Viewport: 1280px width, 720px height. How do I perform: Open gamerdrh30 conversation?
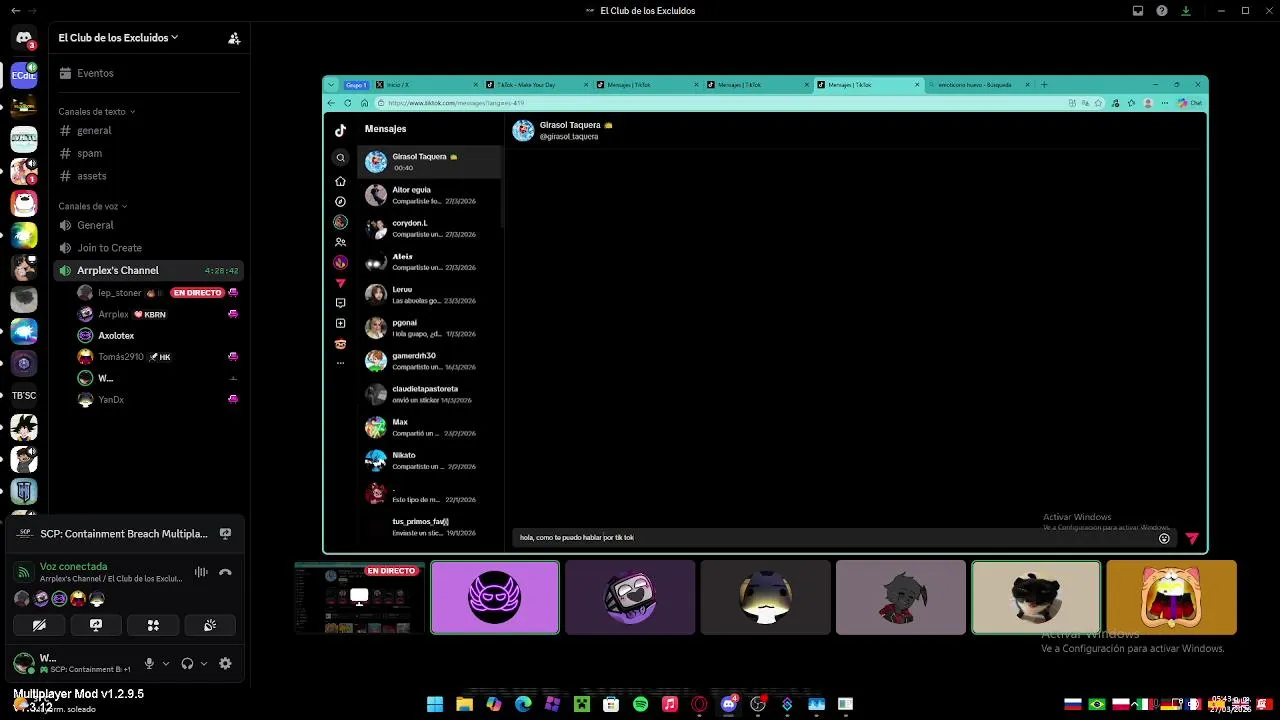(x=430, y=361)
